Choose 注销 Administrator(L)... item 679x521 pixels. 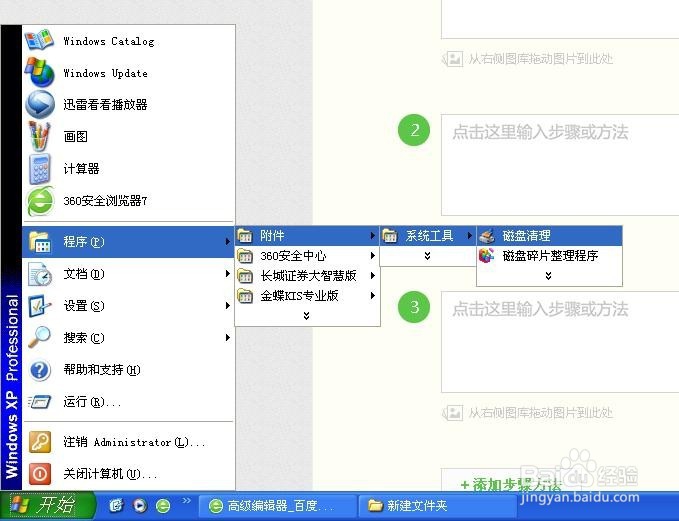[128, 442]
